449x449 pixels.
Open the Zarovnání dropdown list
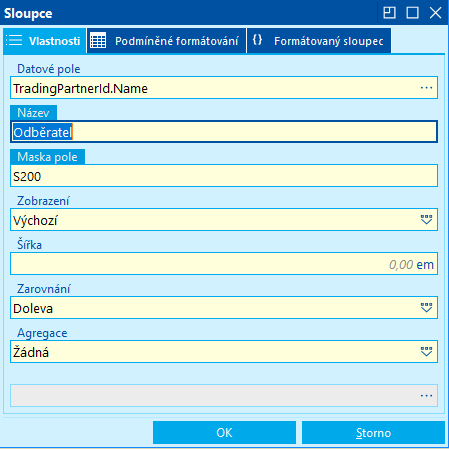click(426, 308)
